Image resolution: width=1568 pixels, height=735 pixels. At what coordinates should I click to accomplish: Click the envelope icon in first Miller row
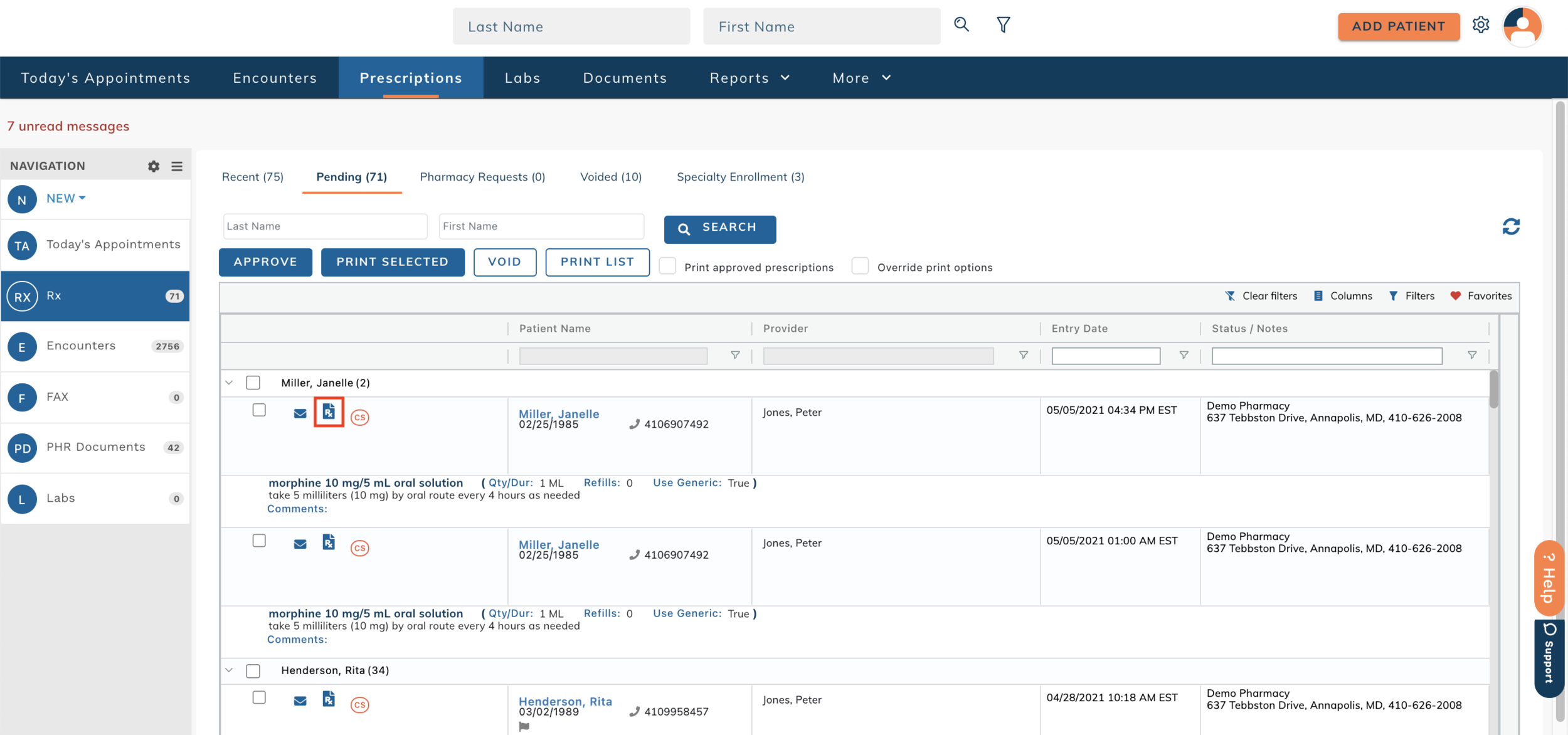[x=300, y=413]
